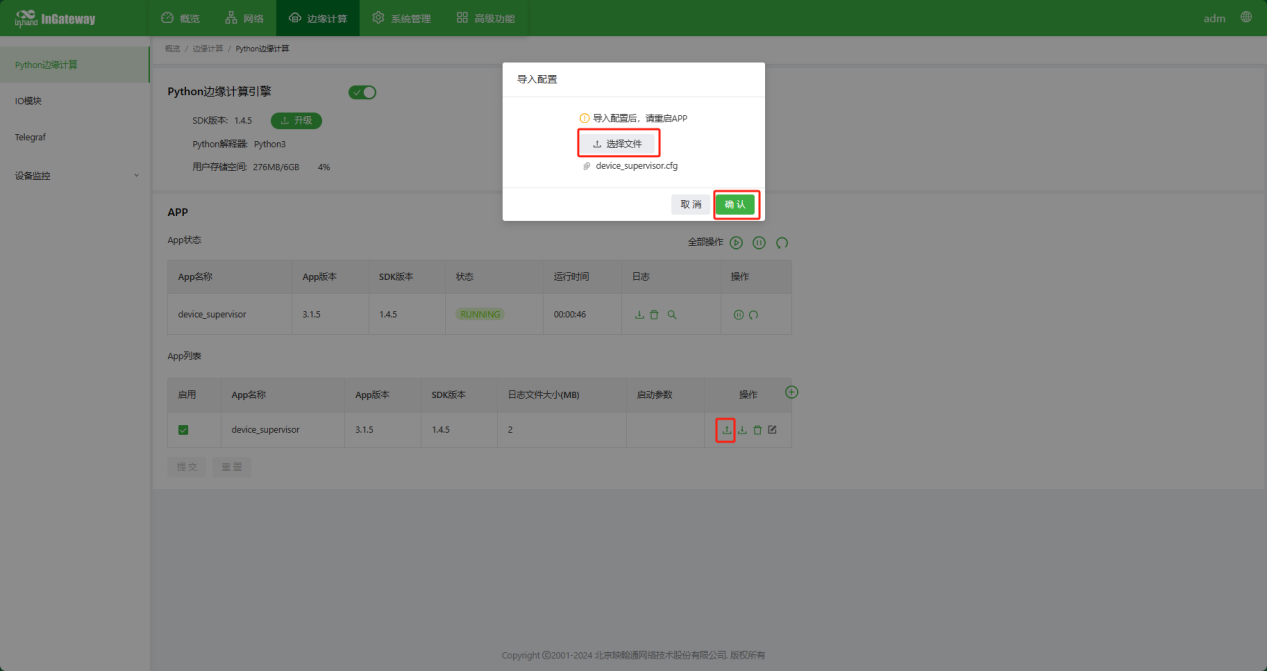Select Python边缘计算 in sidebar
Image resolution: width=1267 pixels, height=671 pixels.
coord(74,65)
